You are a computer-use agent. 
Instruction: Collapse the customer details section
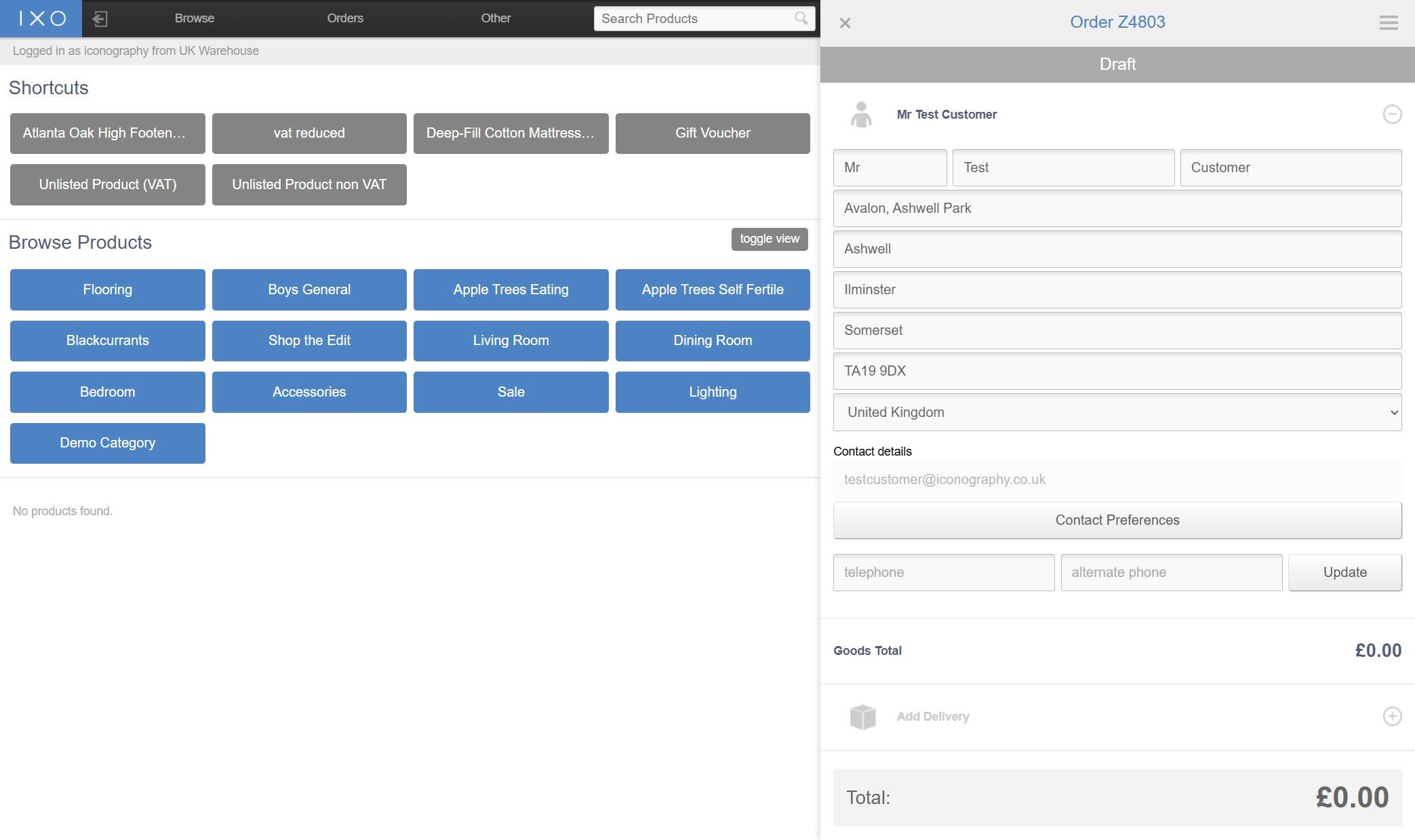point(1392,115)
